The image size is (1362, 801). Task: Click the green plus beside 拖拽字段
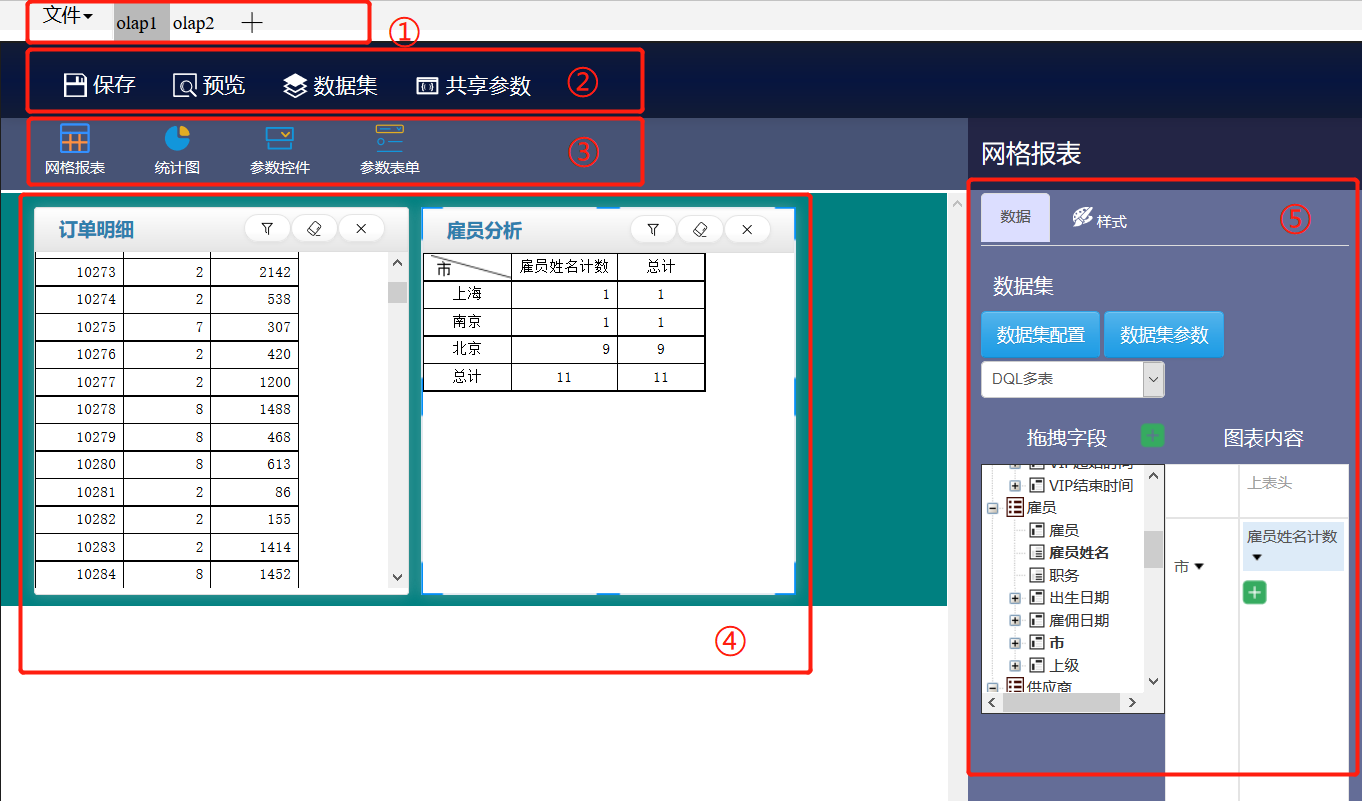pos(1153,435)
